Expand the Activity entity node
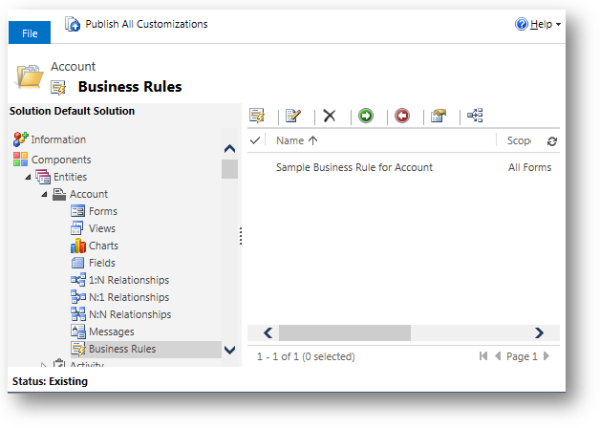The width and height of the screenshot is (600, 428). point(44,365)
